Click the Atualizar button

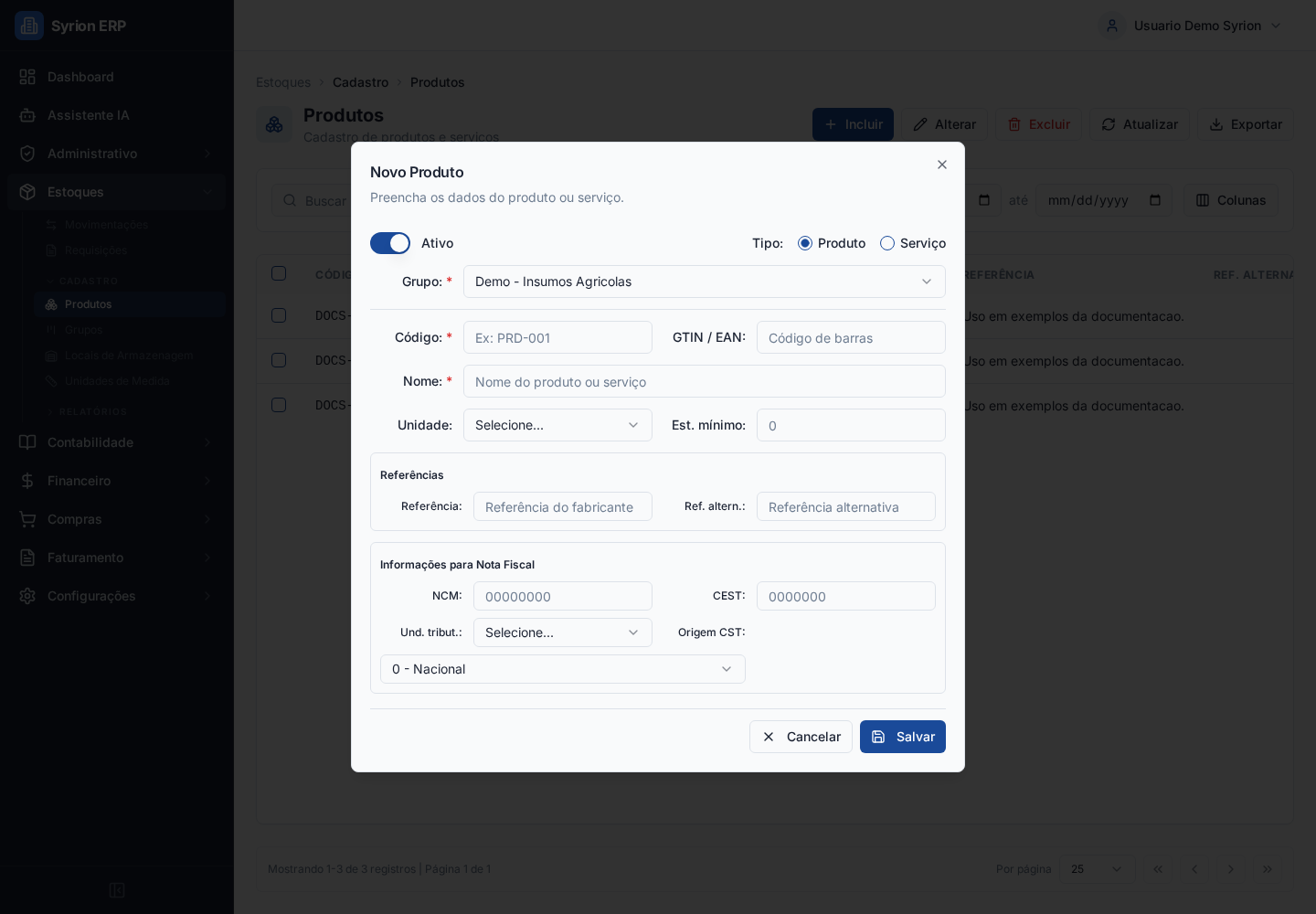pyautogui.click(x=1140, y=124)
